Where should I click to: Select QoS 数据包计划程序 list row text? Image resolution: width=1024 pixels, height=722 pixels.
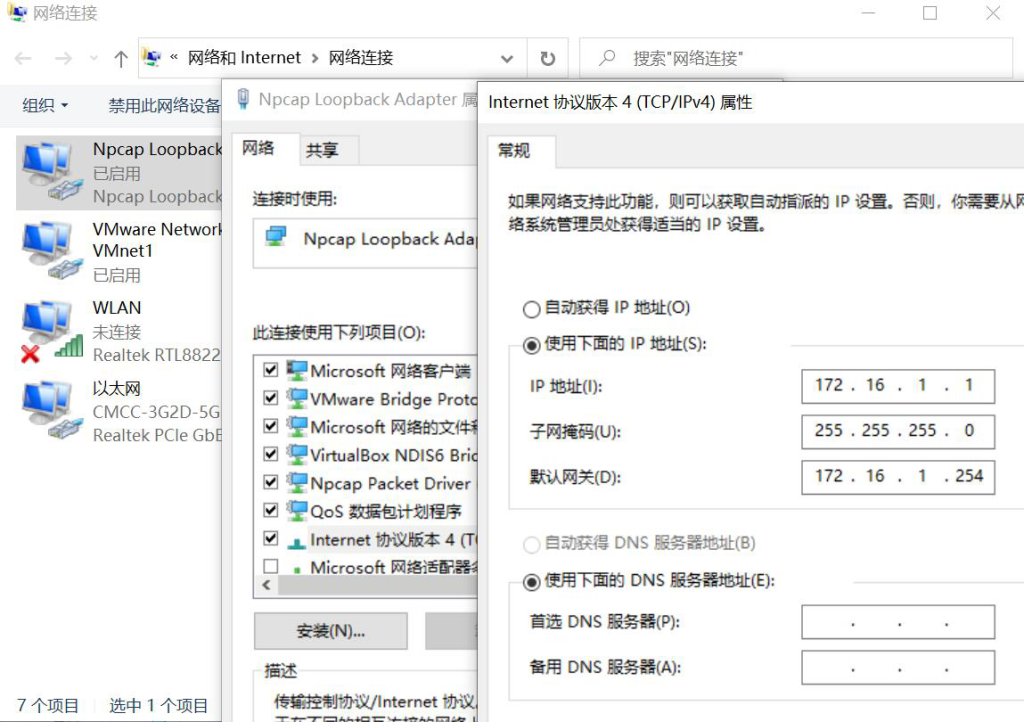click(x=385, y=511)
